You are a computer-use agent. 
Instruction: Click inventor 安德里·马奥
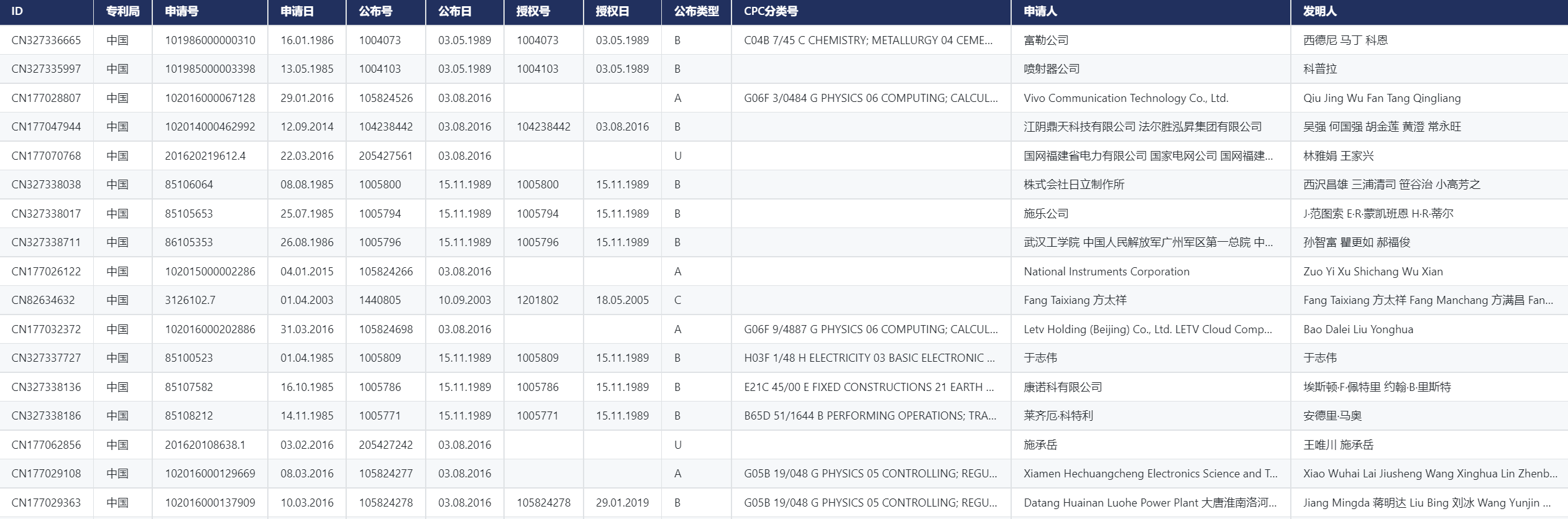[x=1332, y=416]
